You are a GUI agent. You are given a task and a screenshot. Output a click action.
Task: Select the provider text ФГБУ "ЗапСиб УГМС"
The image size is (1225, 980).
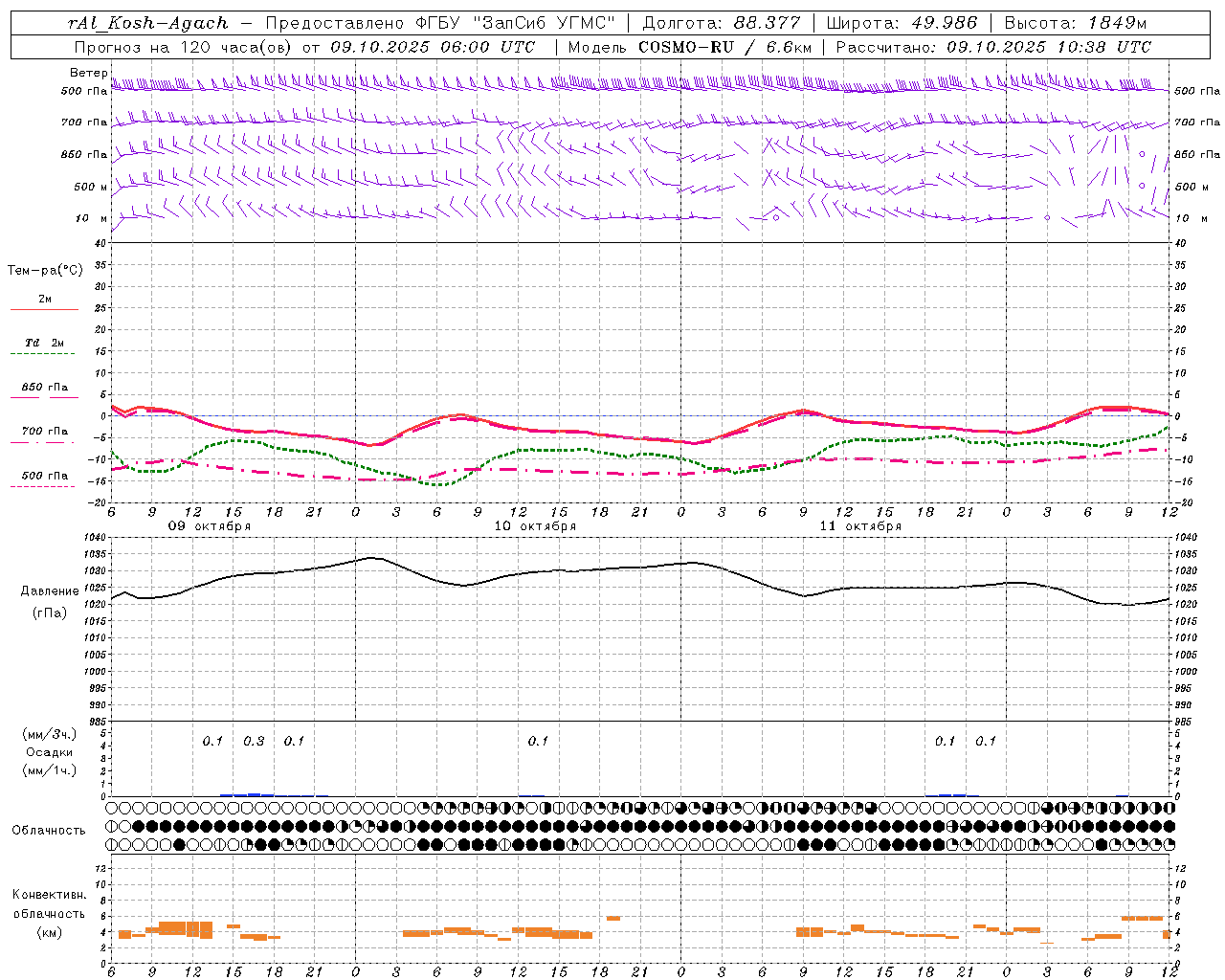pyautogui.click(x=516, y=23)
